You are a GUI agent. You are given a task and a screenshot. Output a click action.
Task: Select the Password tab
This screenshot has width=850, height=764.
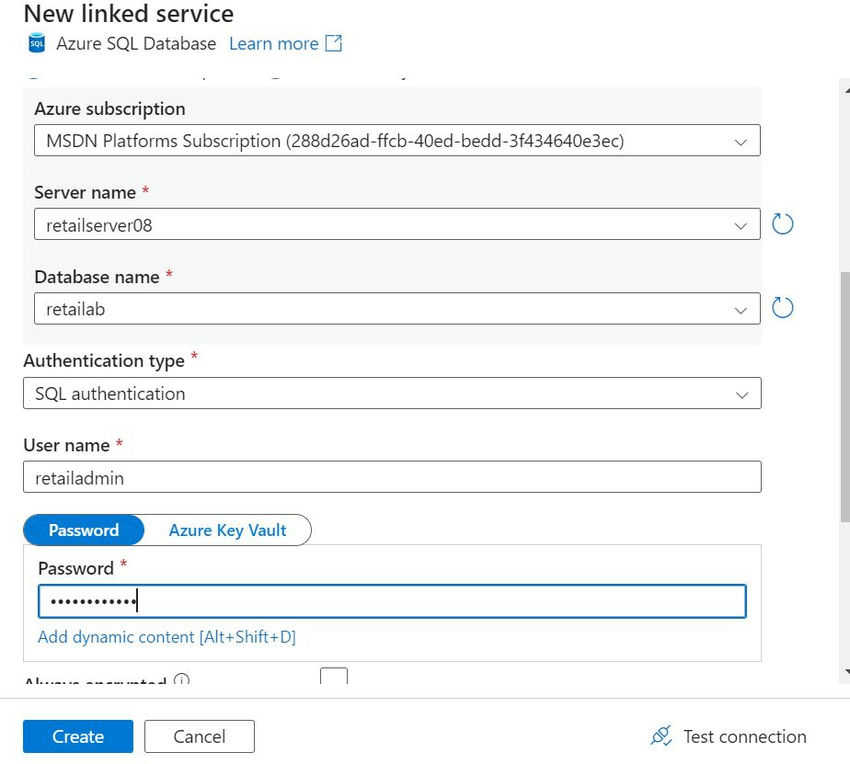[84, 530]
